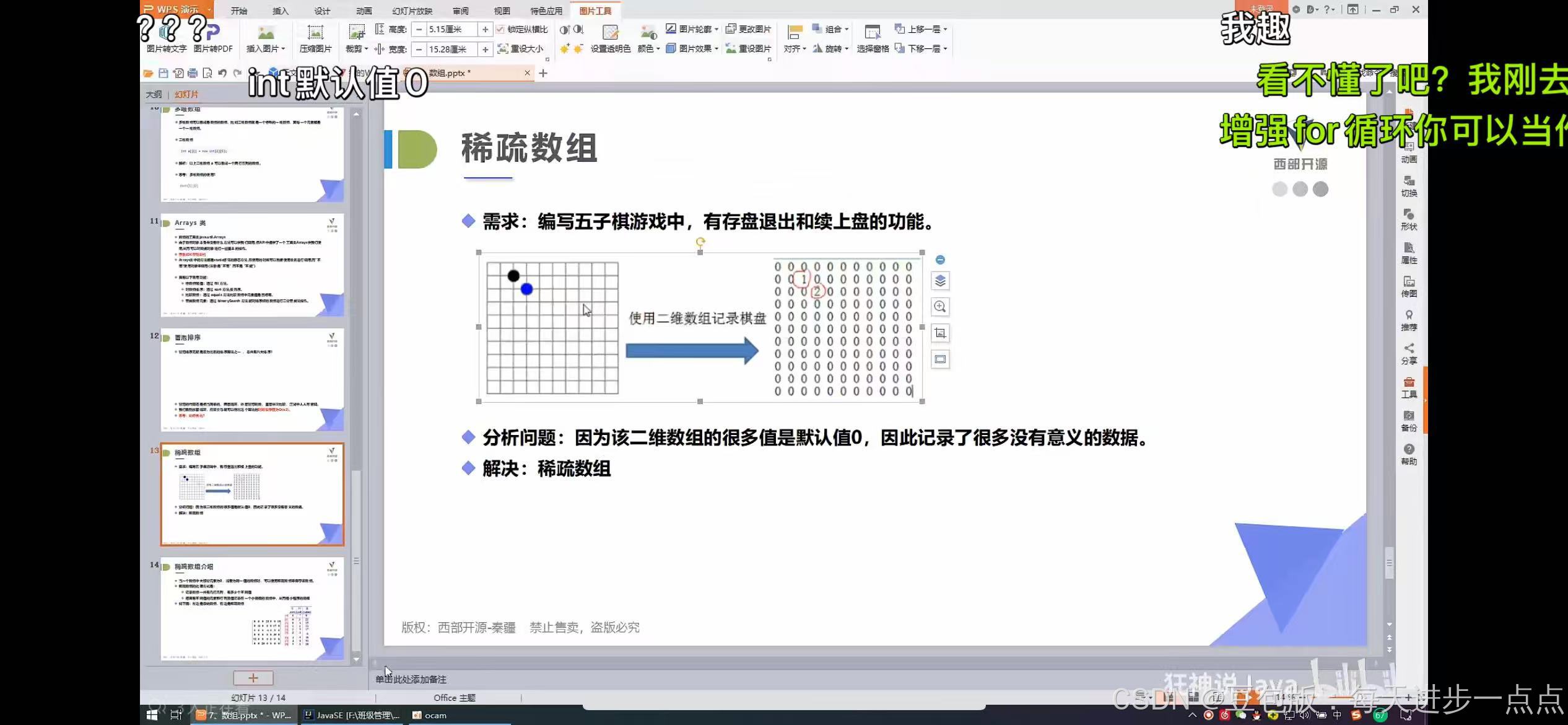Click the crop icon beside selected image

(940, 333)
